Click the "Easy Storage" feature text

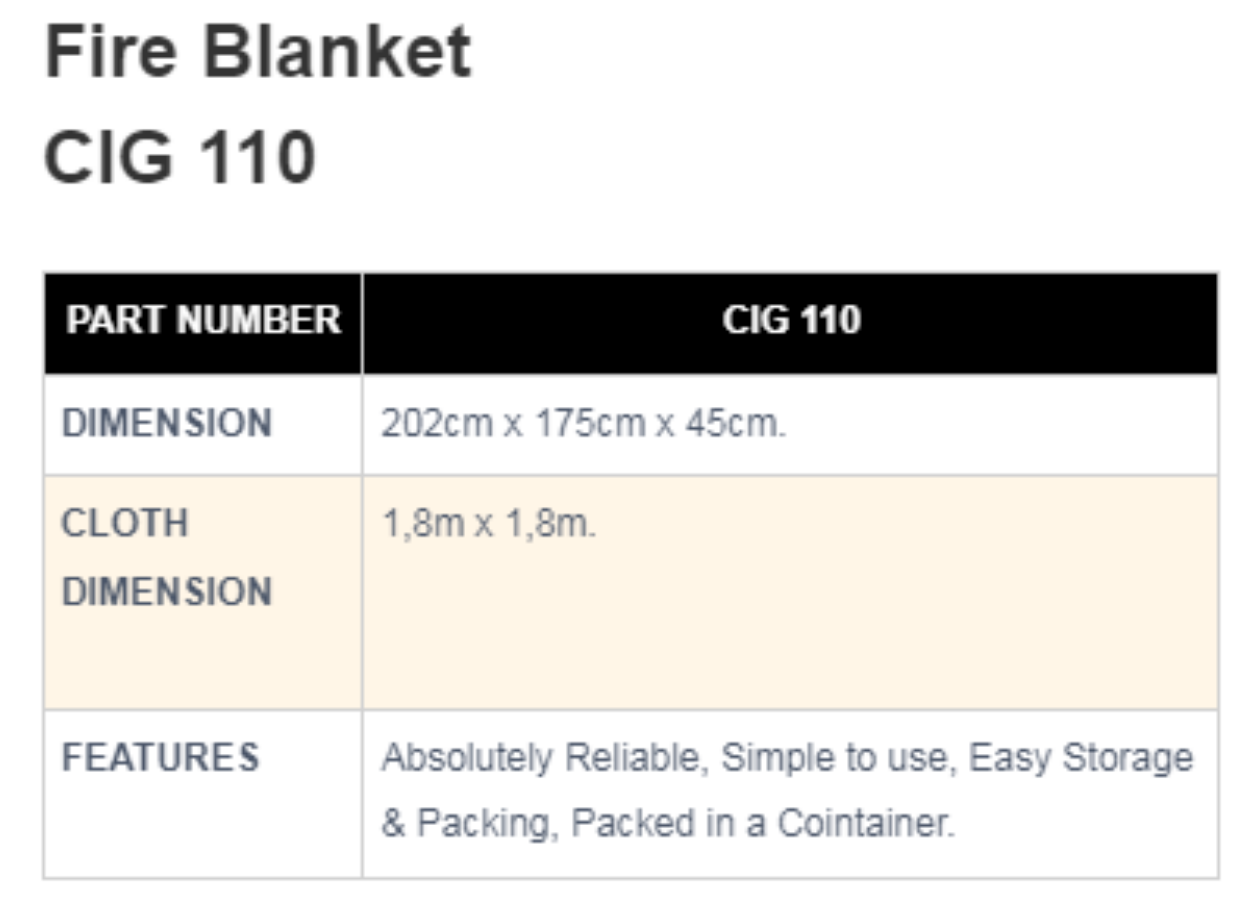pyautogui.click(x=1081, y=758)
